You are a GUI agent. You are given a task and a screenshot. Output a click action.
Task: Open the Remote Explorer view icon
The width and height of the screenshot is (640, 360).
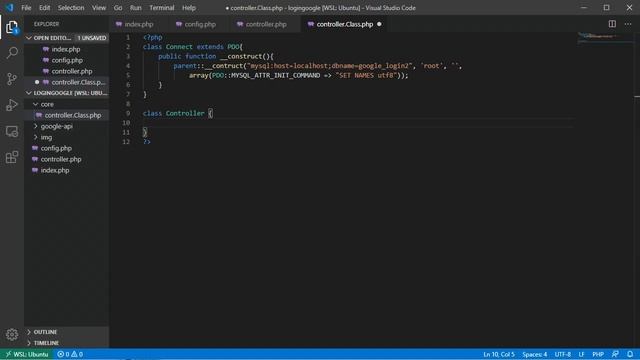12,131
